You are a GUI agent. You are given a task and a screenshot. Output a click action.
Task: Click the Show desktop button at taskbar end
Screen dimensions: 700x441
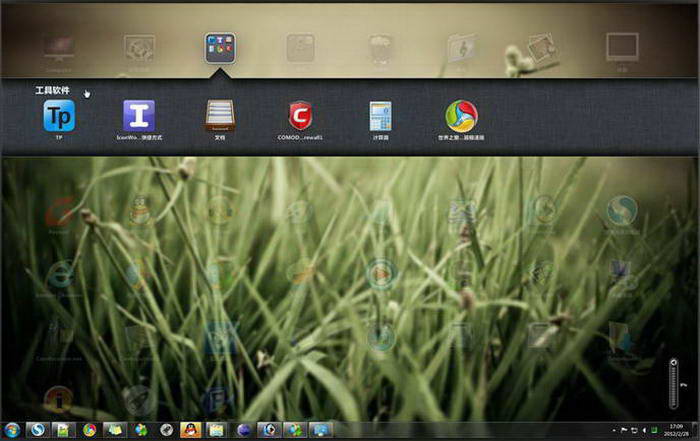click(696, 430)
